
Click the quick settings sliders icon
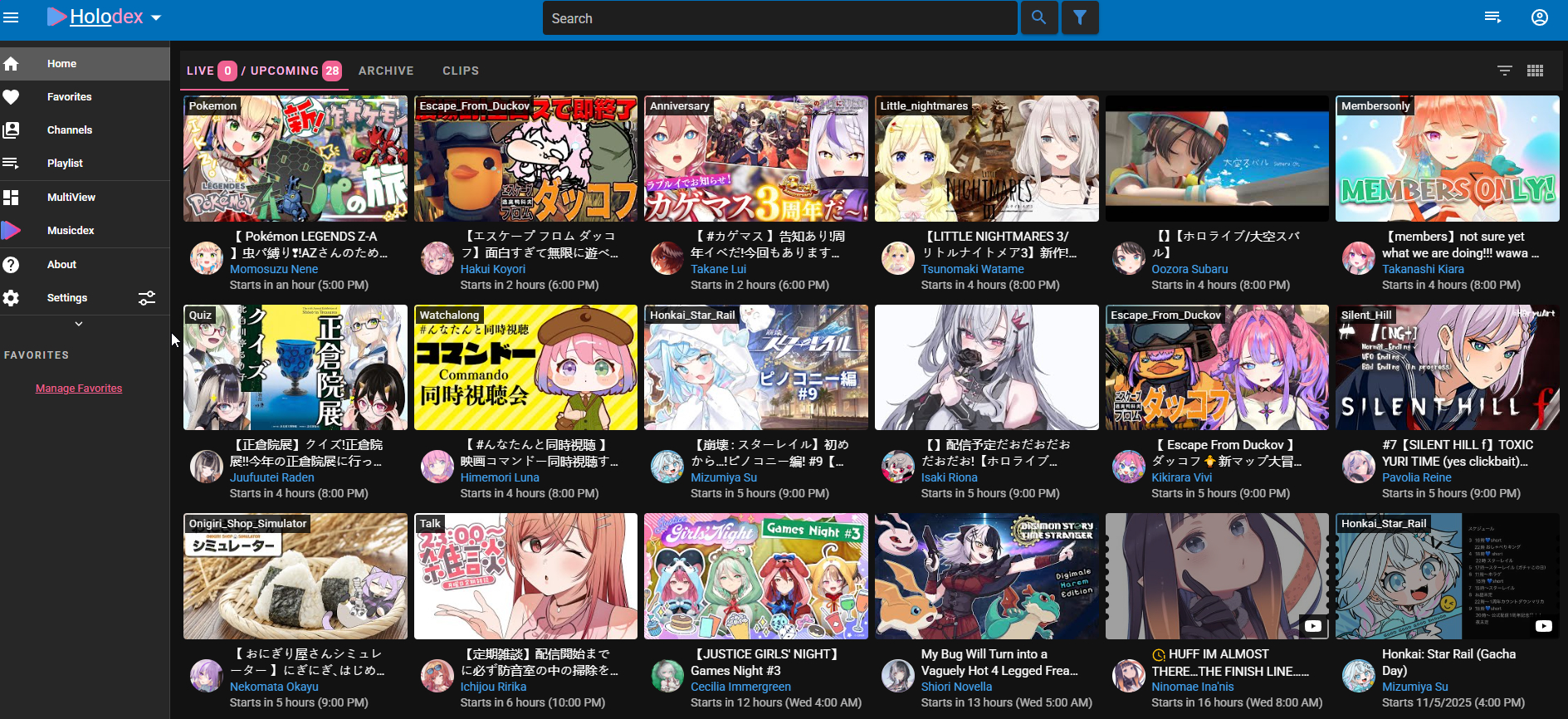147,298
